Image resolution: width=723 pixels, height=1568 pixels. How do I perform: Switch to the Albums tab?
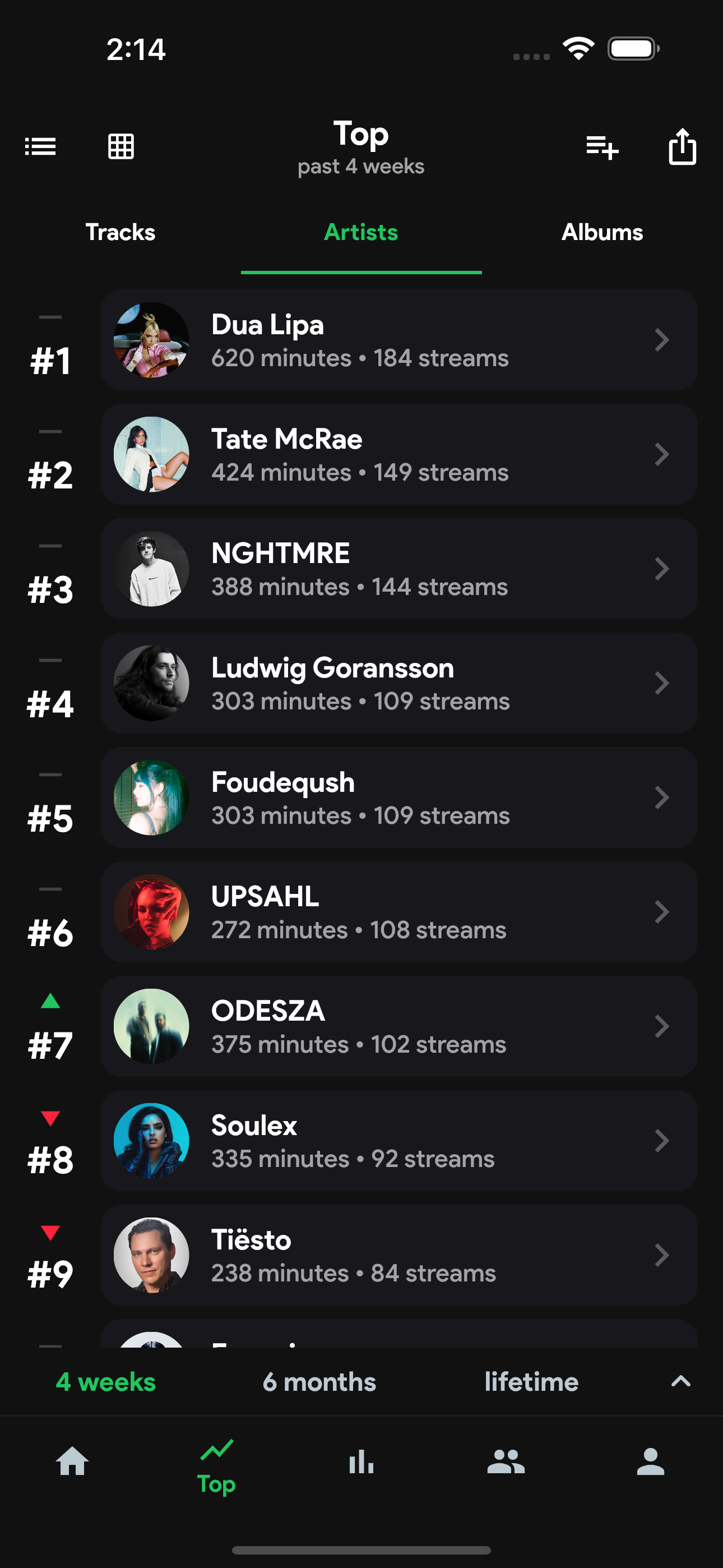click(602, 232)
